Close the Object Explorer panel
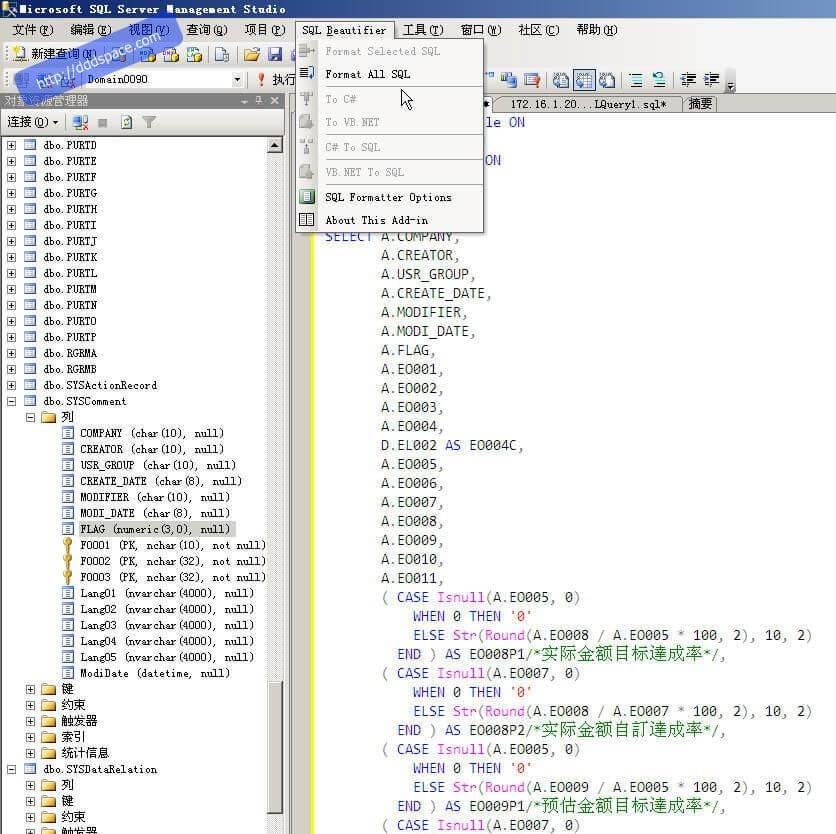Screen dimensions: 836x834 click(275, 100)
